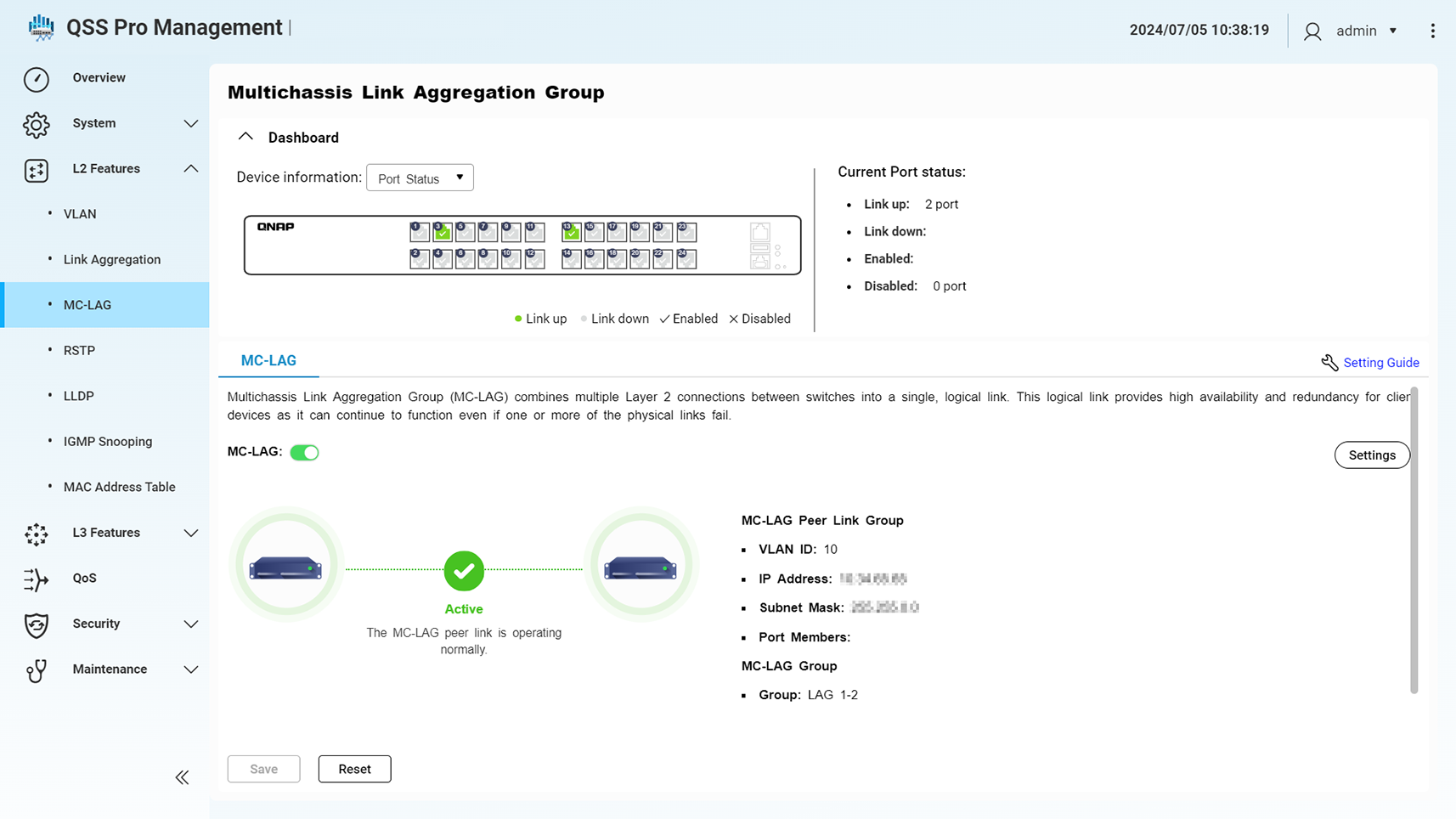Select the MC-LAG tab

point(268,361)
